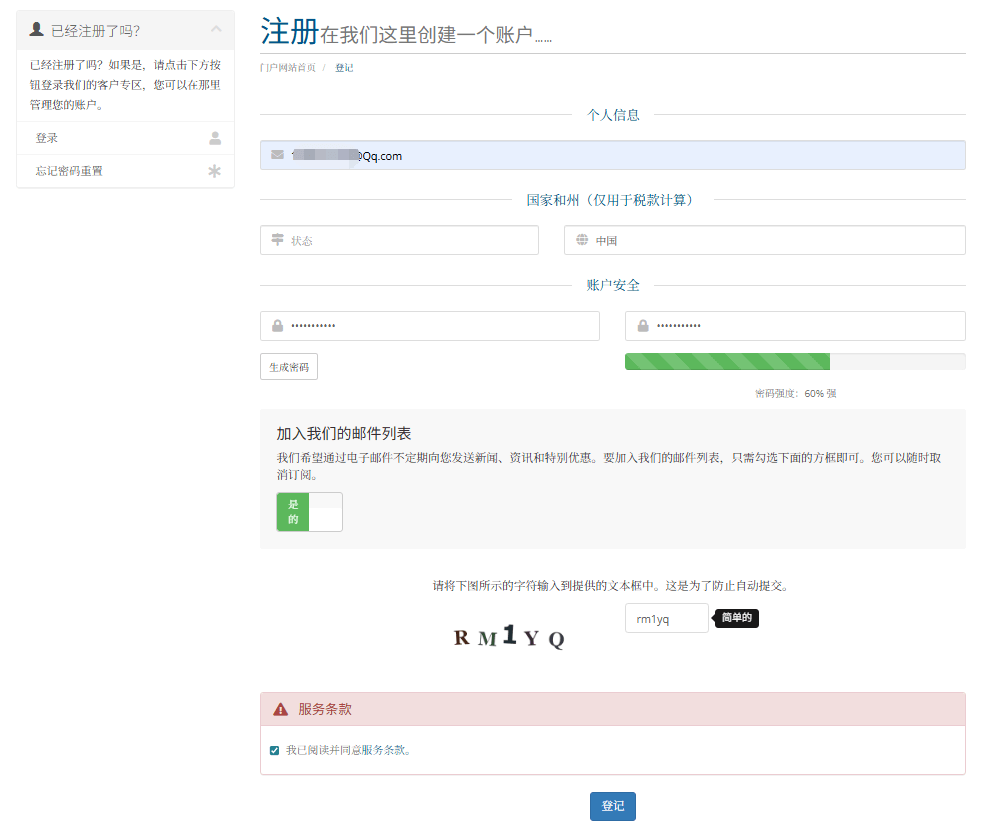Go to 门户网站首页 breadcrumb link

pyautogui.click(x=288, y=68)
